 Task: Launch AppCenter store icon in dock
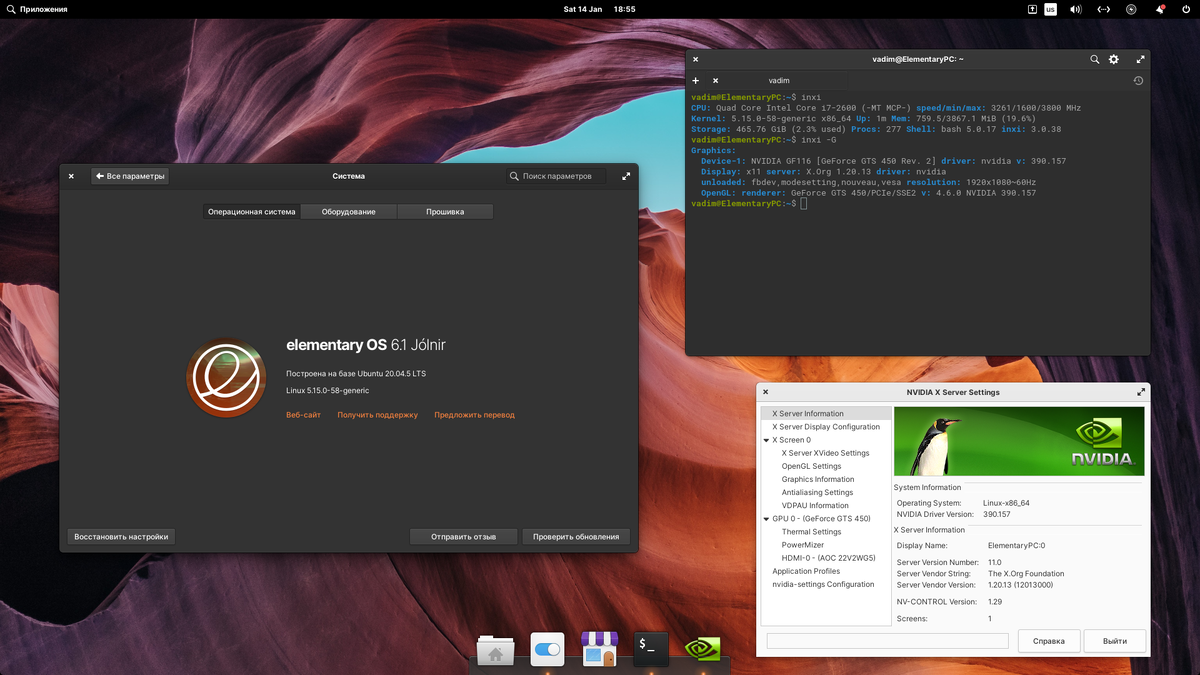click(x=599, y=650)
